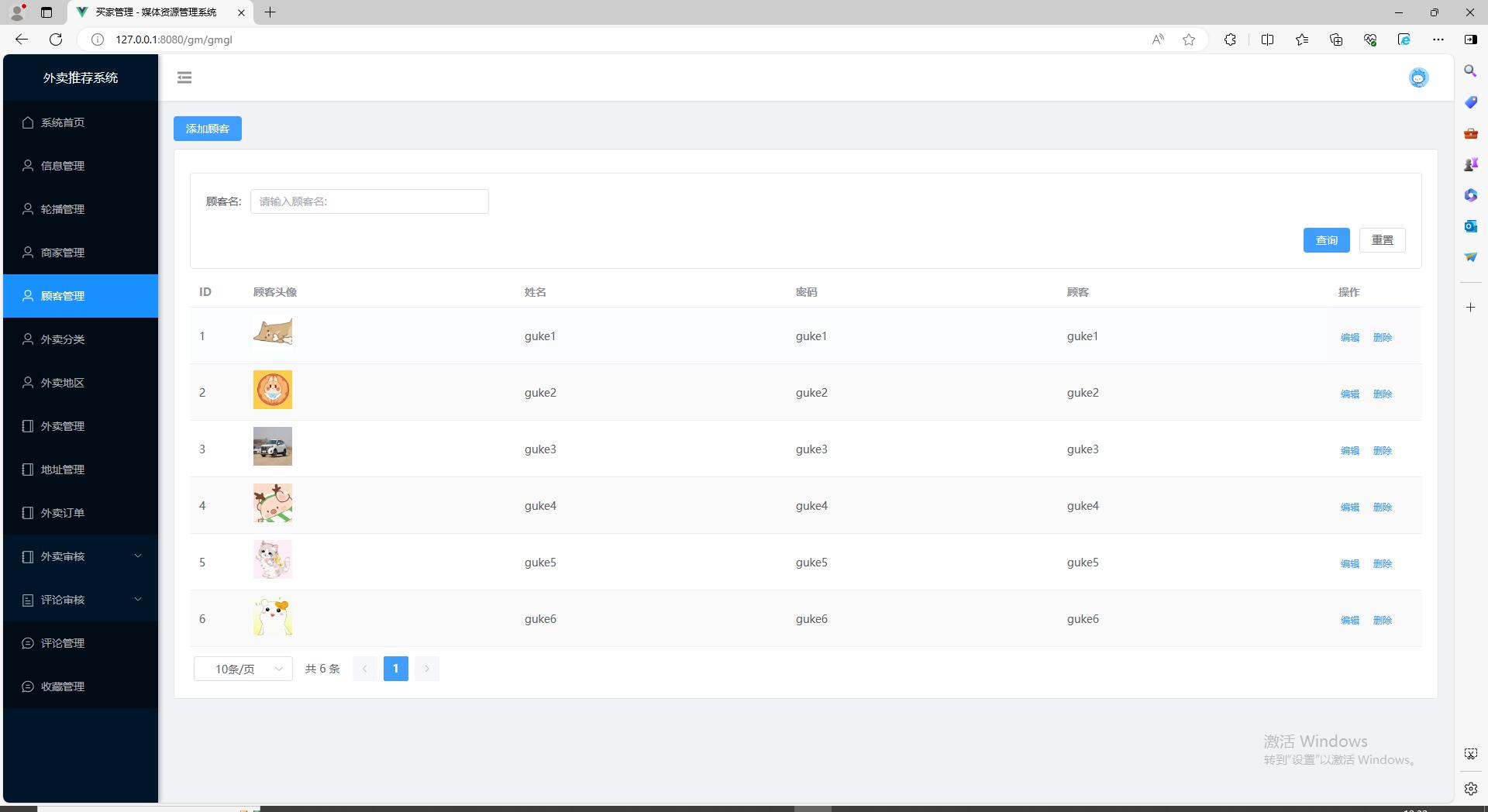This screenshot has height=812, width=1488.
Task: Click the 查询 search button
Action: click(1326, 240)
